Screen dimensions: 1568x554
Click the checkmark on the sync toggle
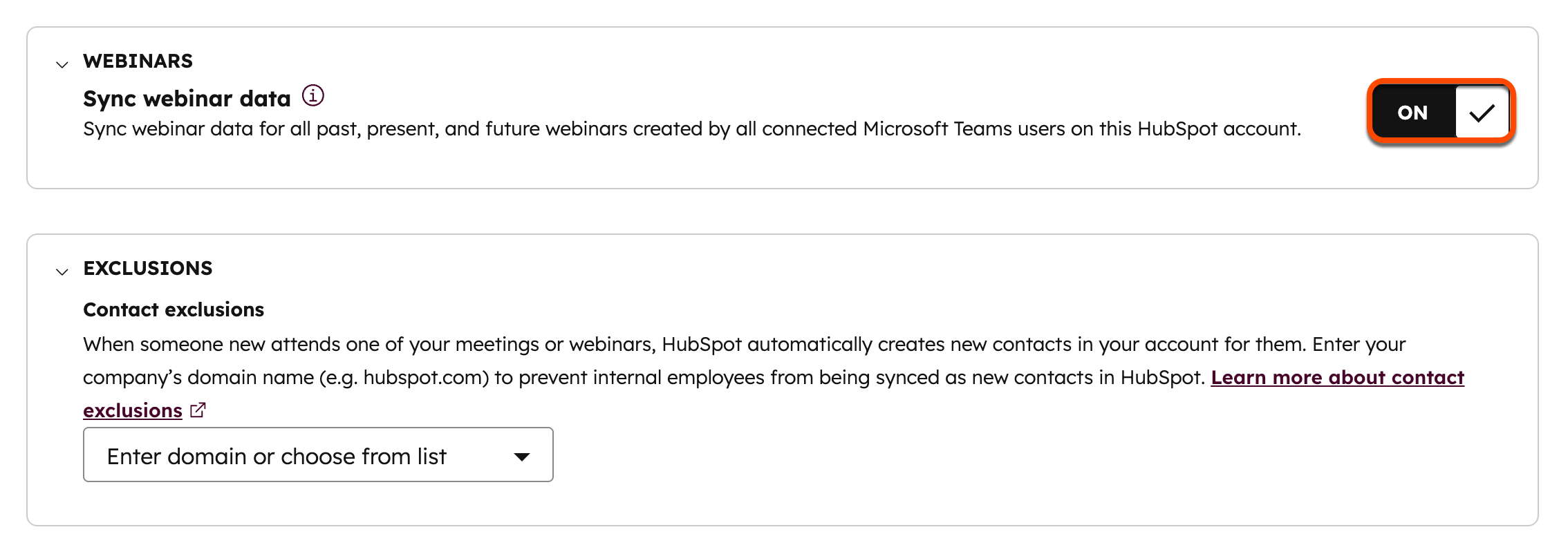pyautogui.click(x=1481, y=111)
